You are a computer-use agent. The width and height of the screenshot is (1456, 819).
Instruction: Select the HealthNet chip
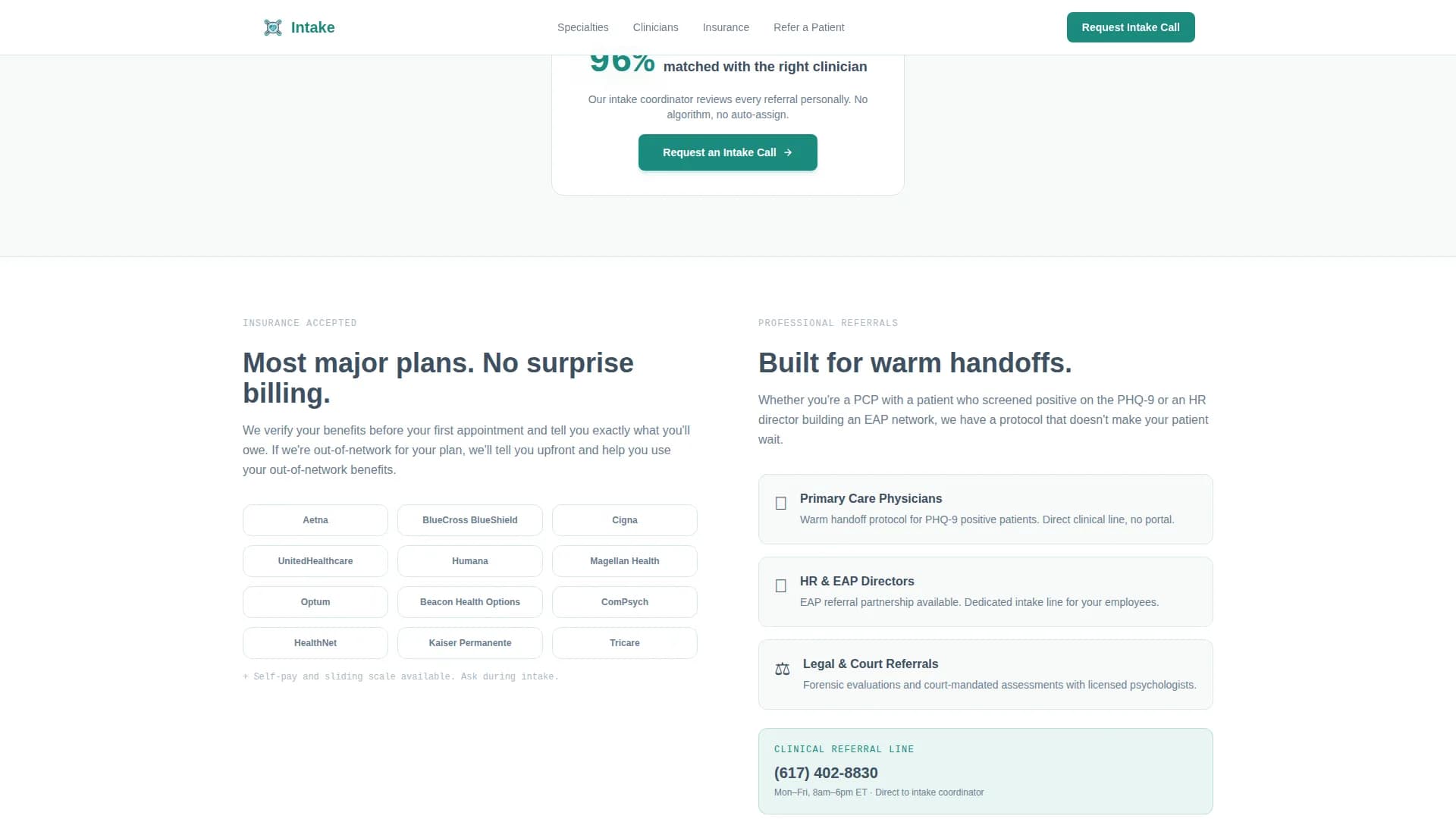315,643
